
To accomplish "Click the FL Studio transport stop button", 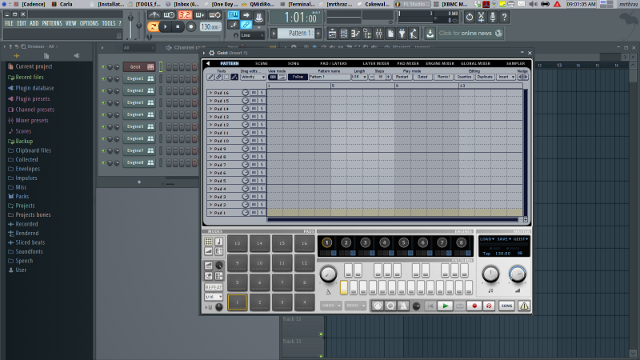I will (178, 27).
